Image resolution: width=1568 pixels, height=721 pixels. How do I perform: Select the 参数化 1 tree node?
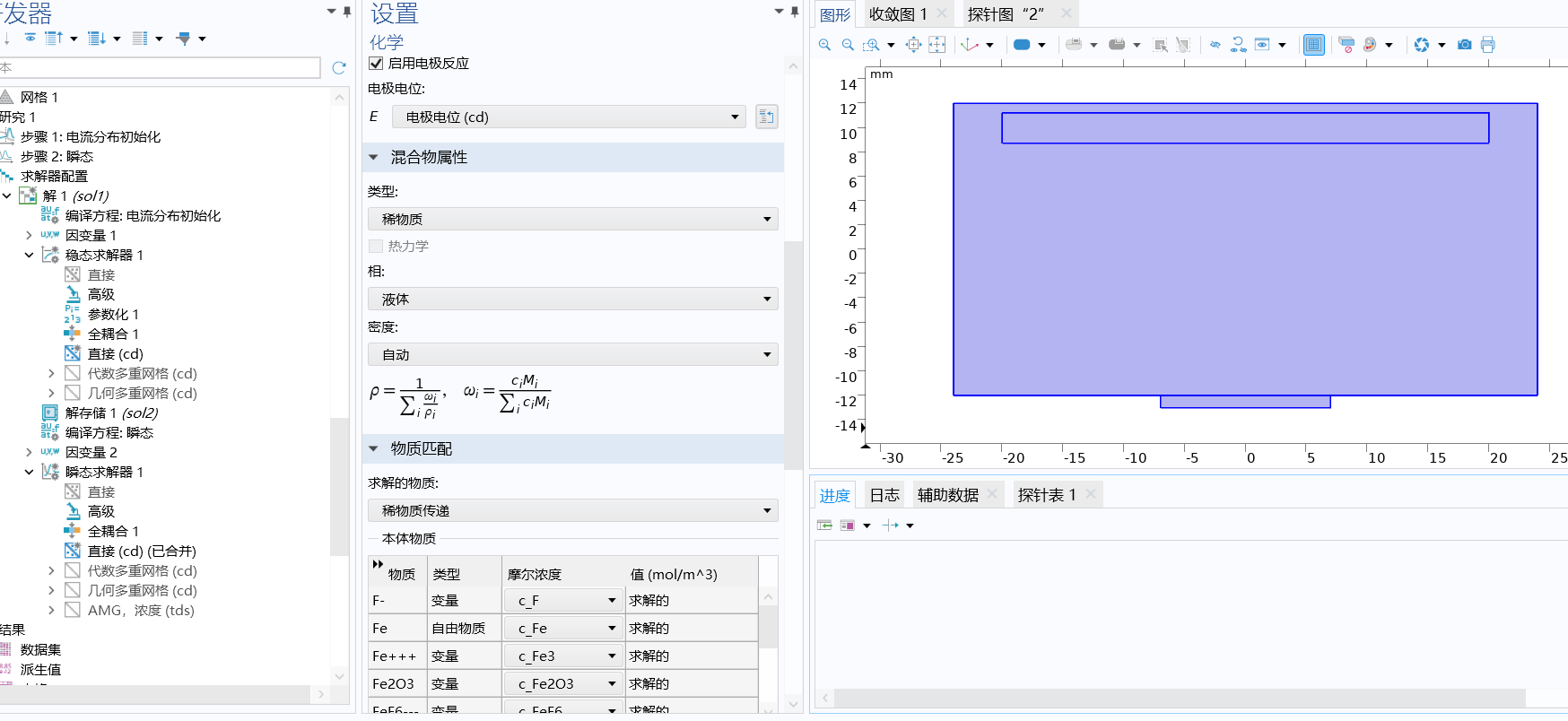point(113,315)
